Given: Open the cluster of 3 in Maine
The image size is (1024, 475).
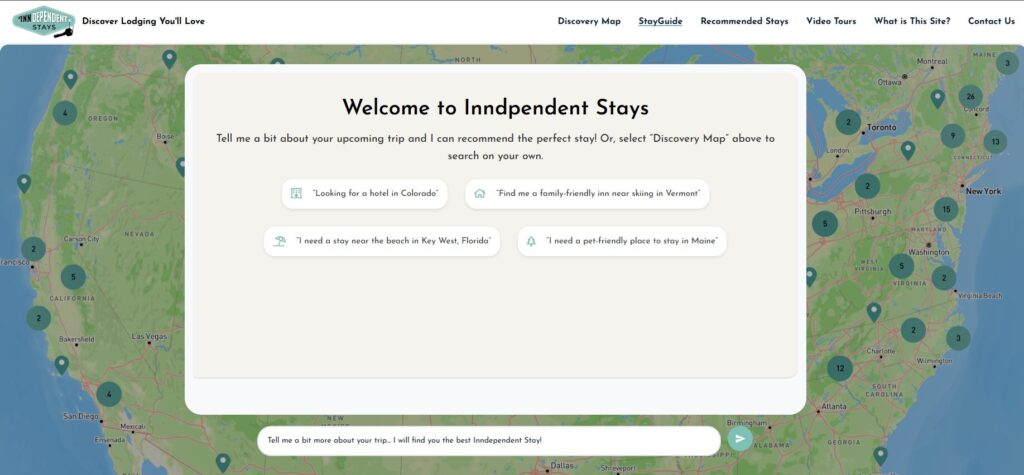Looking at the screenshot, I should (1007, 63).
